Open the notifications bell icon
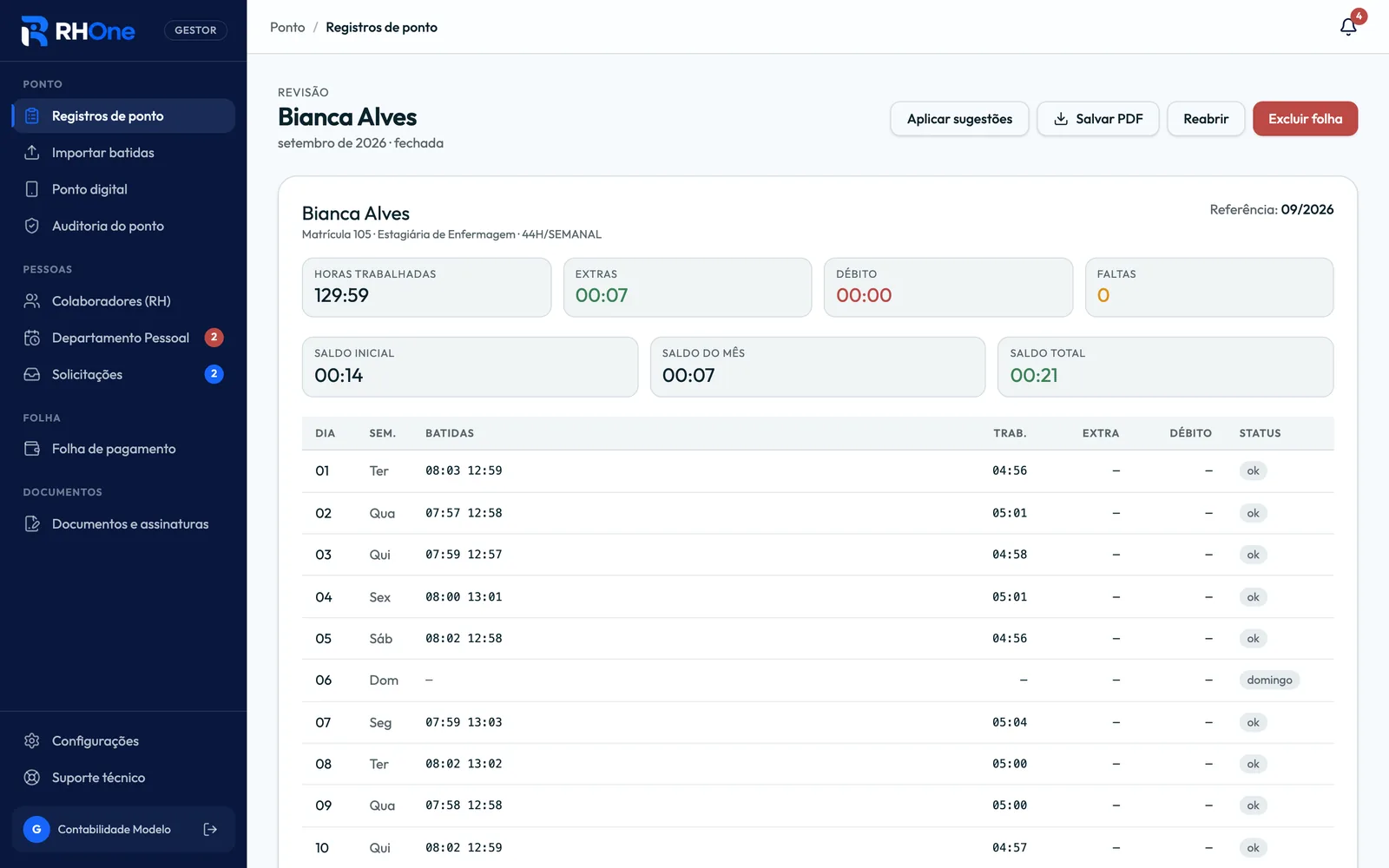1389x868 pixels. tap(1348, 27)
